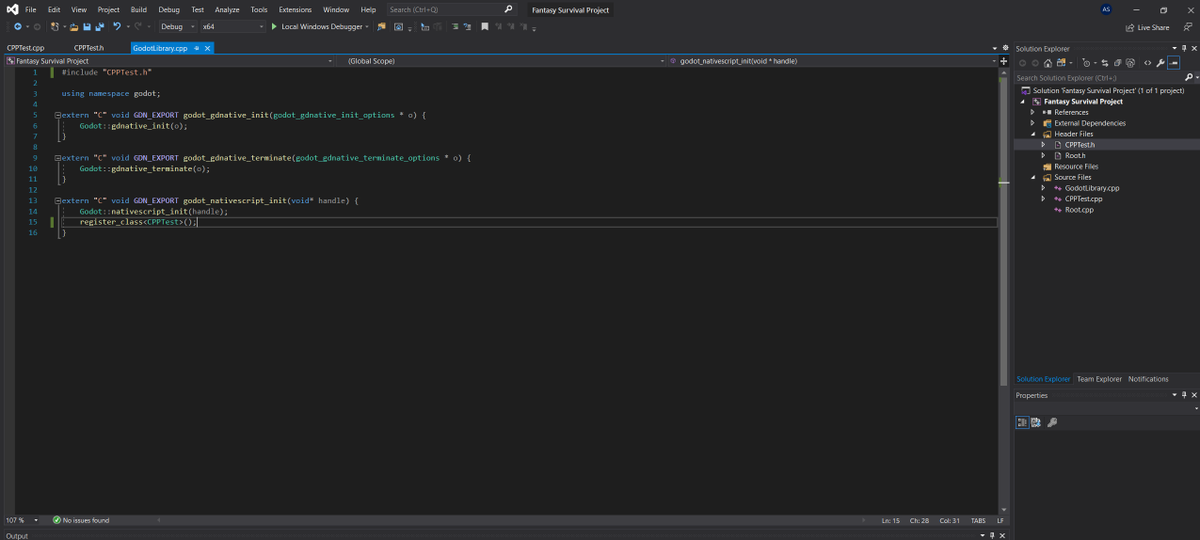The image size is (1200, 540).
Task: Collapse code block at line 5
Action: click(x=57, y=115)
